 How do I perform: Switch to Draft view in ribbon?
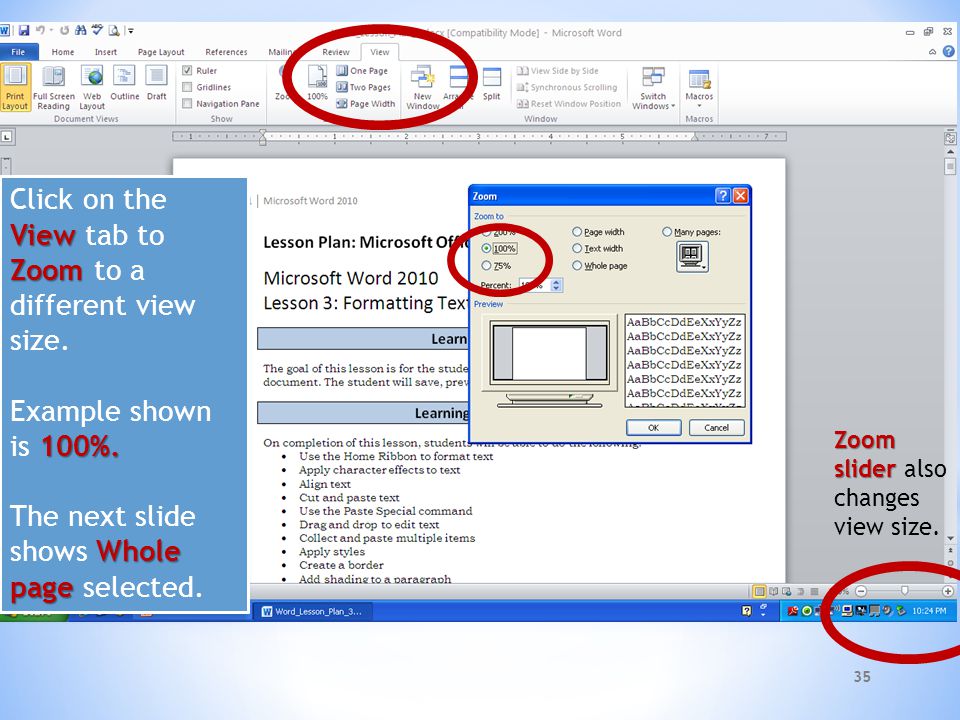(157, 84)
